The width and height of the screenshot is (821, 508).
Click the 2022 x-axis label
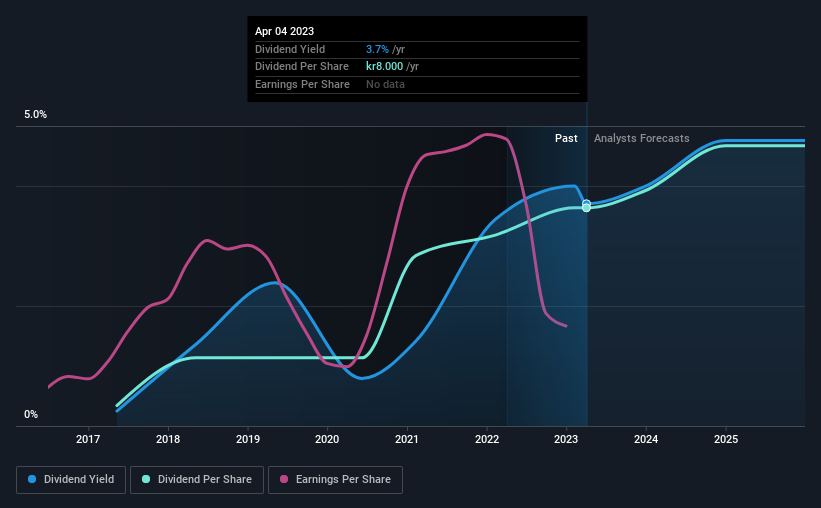(x=487, y=439)
